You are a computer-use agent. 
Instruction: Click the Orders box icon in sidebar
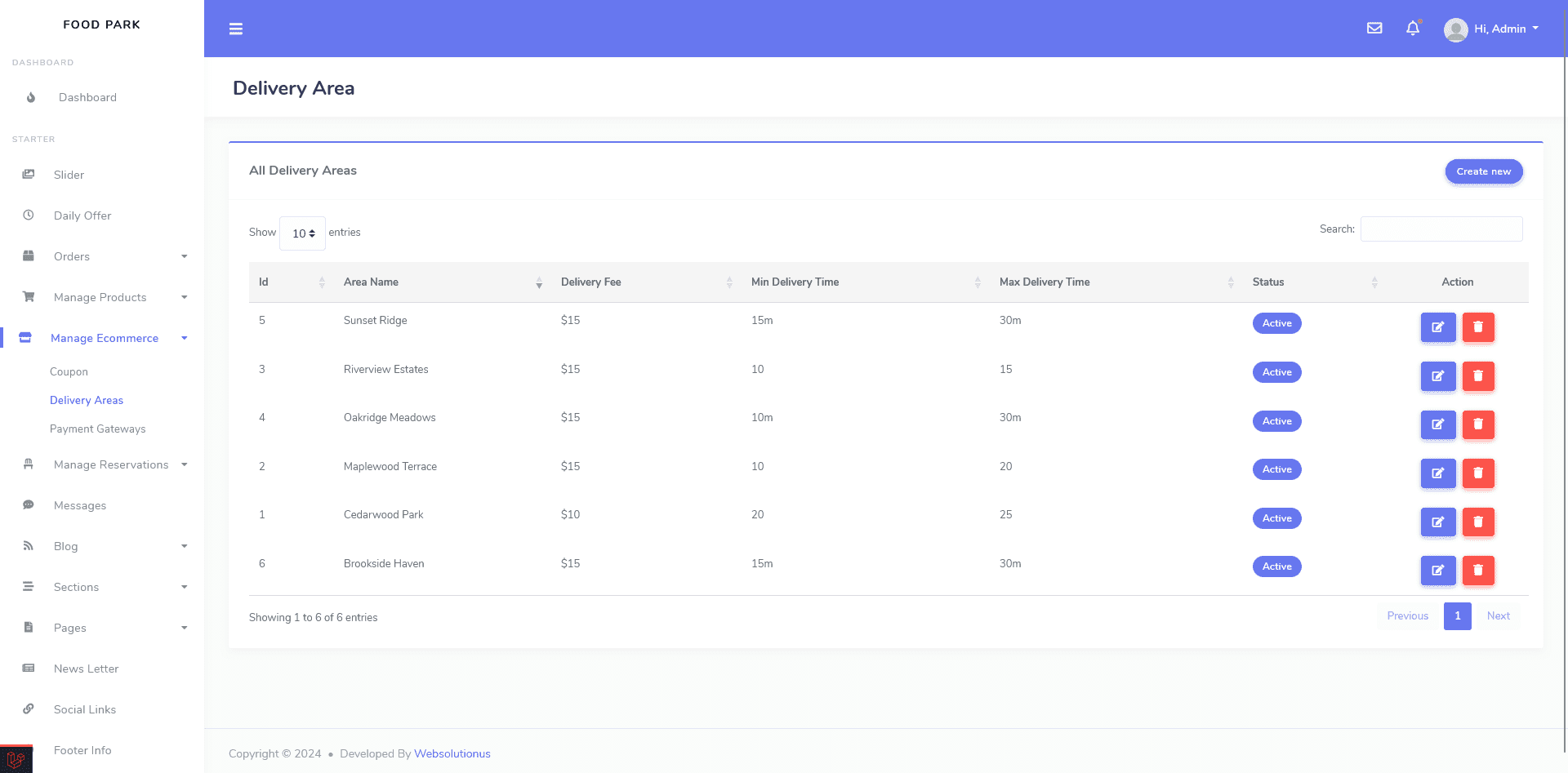coord(29,255)
